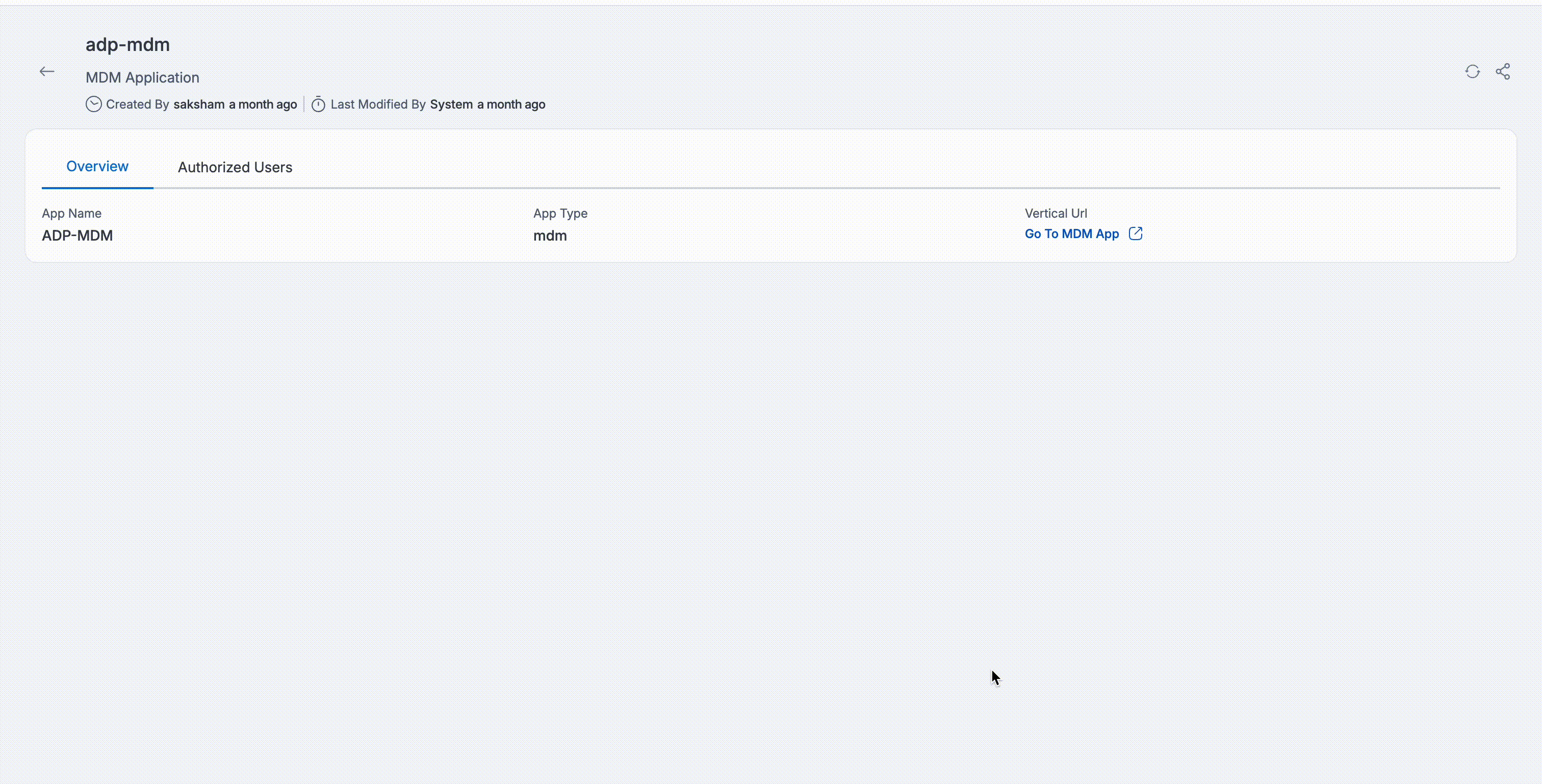
Task: Click the clock icon beside Created By
Action: 93,104
